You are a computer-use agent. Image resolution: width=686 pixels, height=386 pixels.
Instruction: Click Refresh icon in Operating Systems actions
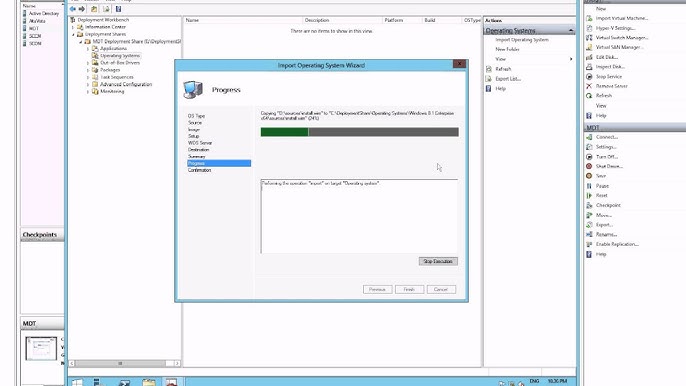489,69
